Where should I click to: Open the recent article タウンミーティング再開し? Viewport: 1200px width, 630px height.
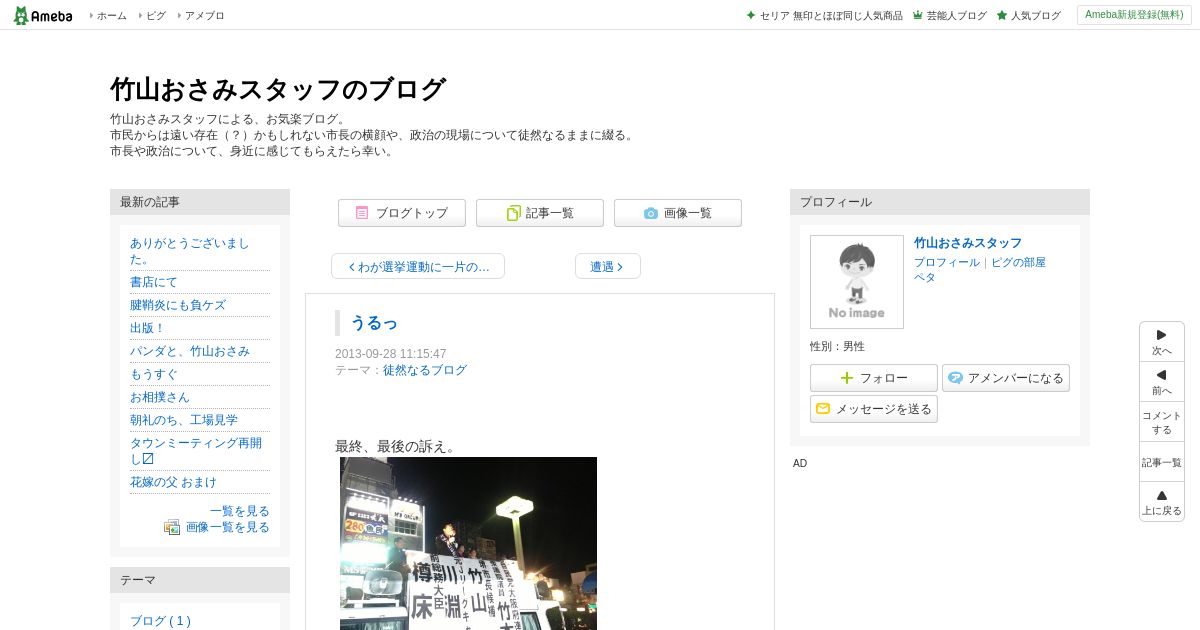(x=196, y=450)
